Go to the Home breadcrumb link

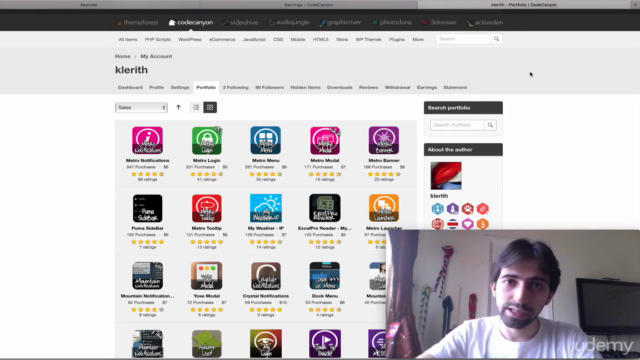coord(122,56)
